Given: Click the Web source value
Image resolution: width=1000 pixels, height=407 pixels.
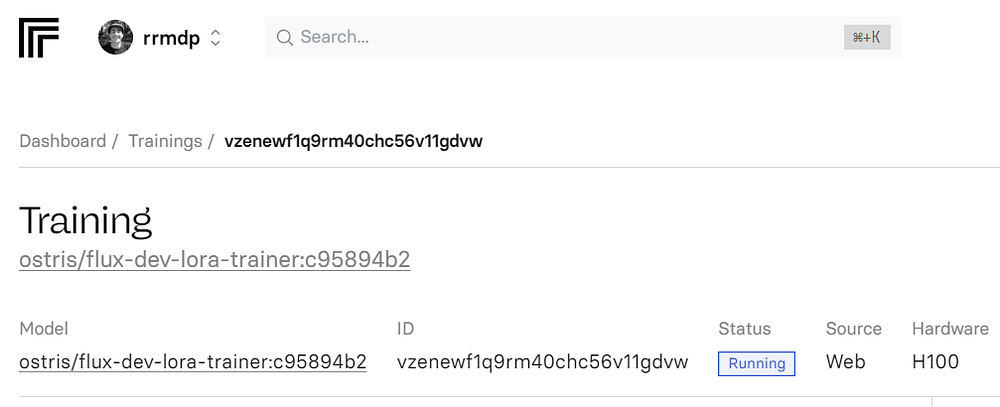Looking at the screenshot, I should point(844,362).
